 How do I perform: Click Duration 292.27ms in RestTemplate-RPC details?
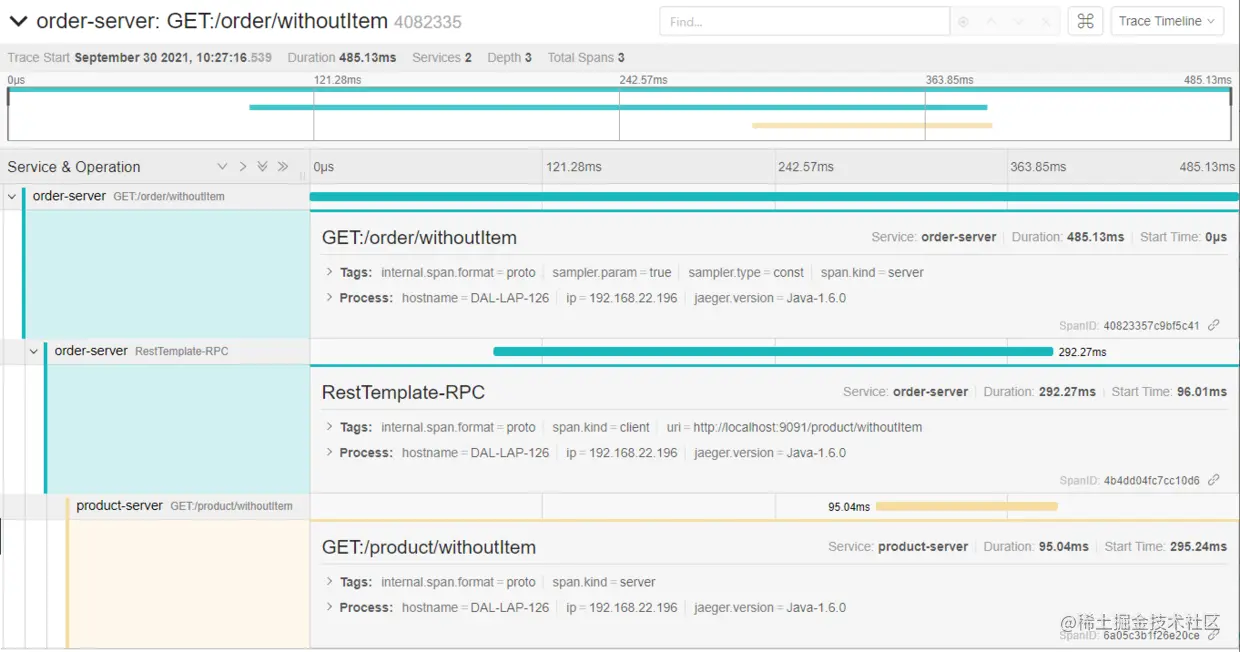pyautogui.click(x=1039, y=392)
